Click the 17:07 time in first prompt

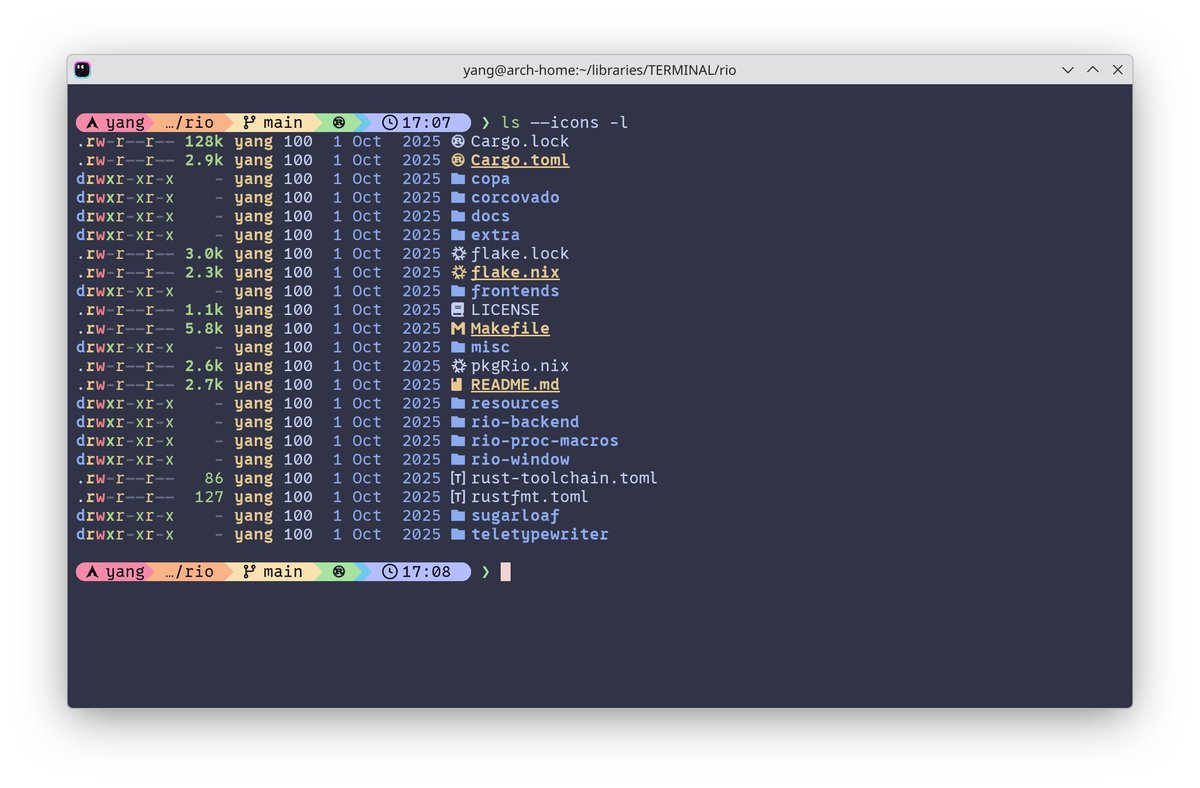click(427, 123)
